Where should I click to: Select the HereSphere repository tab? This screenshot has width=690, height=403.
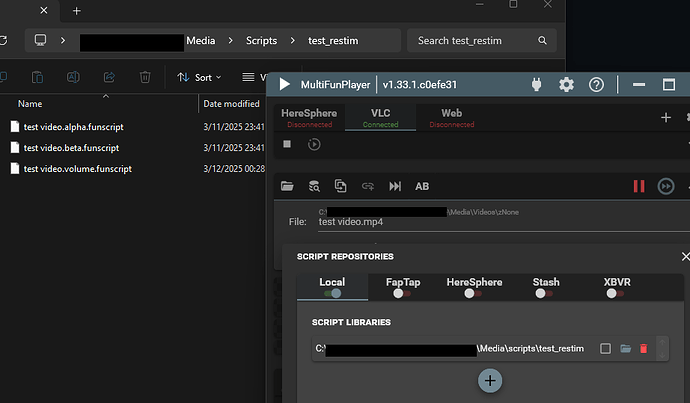click(x=474, y=288)
